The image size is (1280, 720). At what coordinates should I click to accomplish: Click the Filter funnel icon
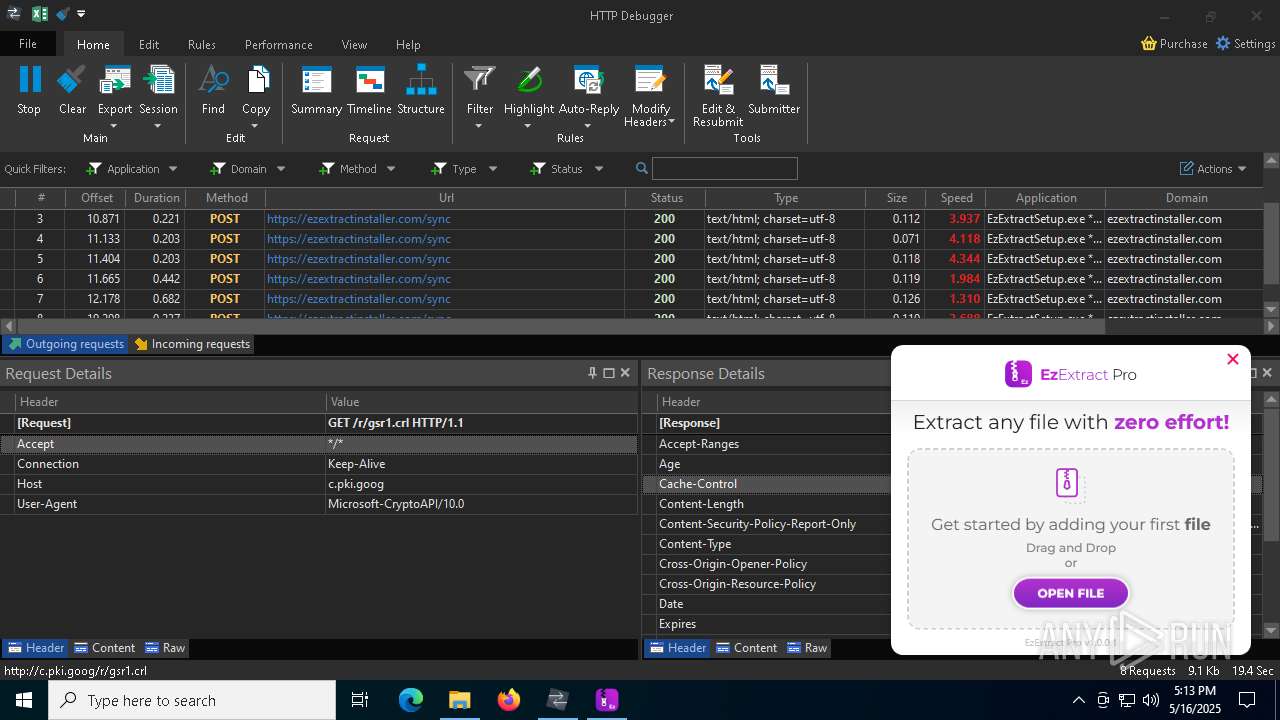click(x=480, y=80)
